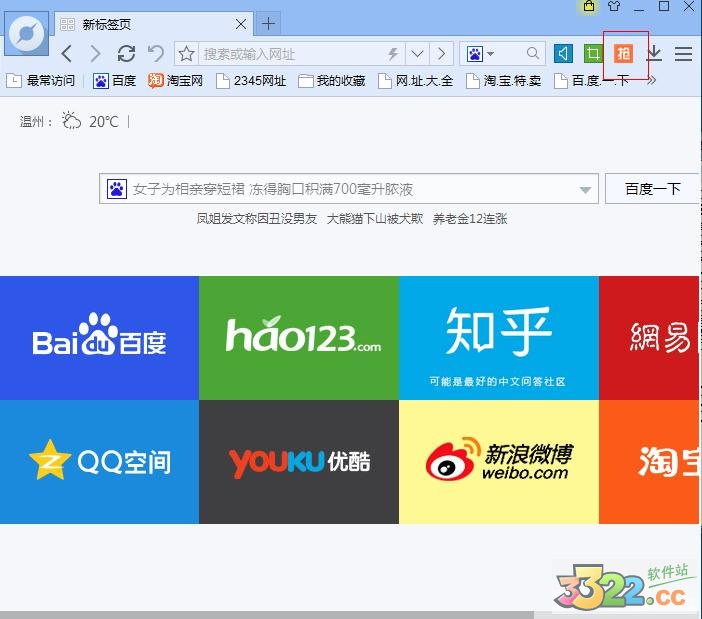Open the 淘宝 orange tile
The image size is (702, 619).
click(649, 461)
